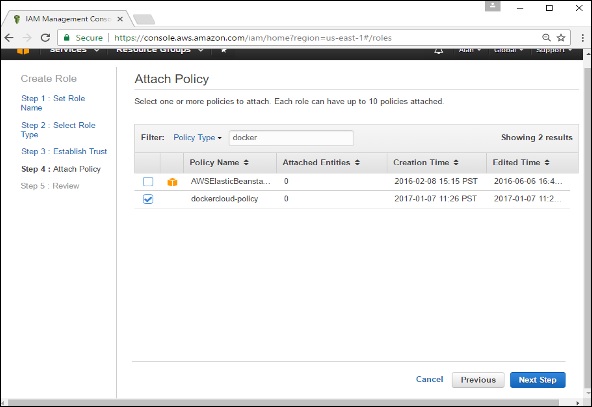
Task: Expand the Services menu in AWS header
Action: pyautogui.click(x=74, y=50)
